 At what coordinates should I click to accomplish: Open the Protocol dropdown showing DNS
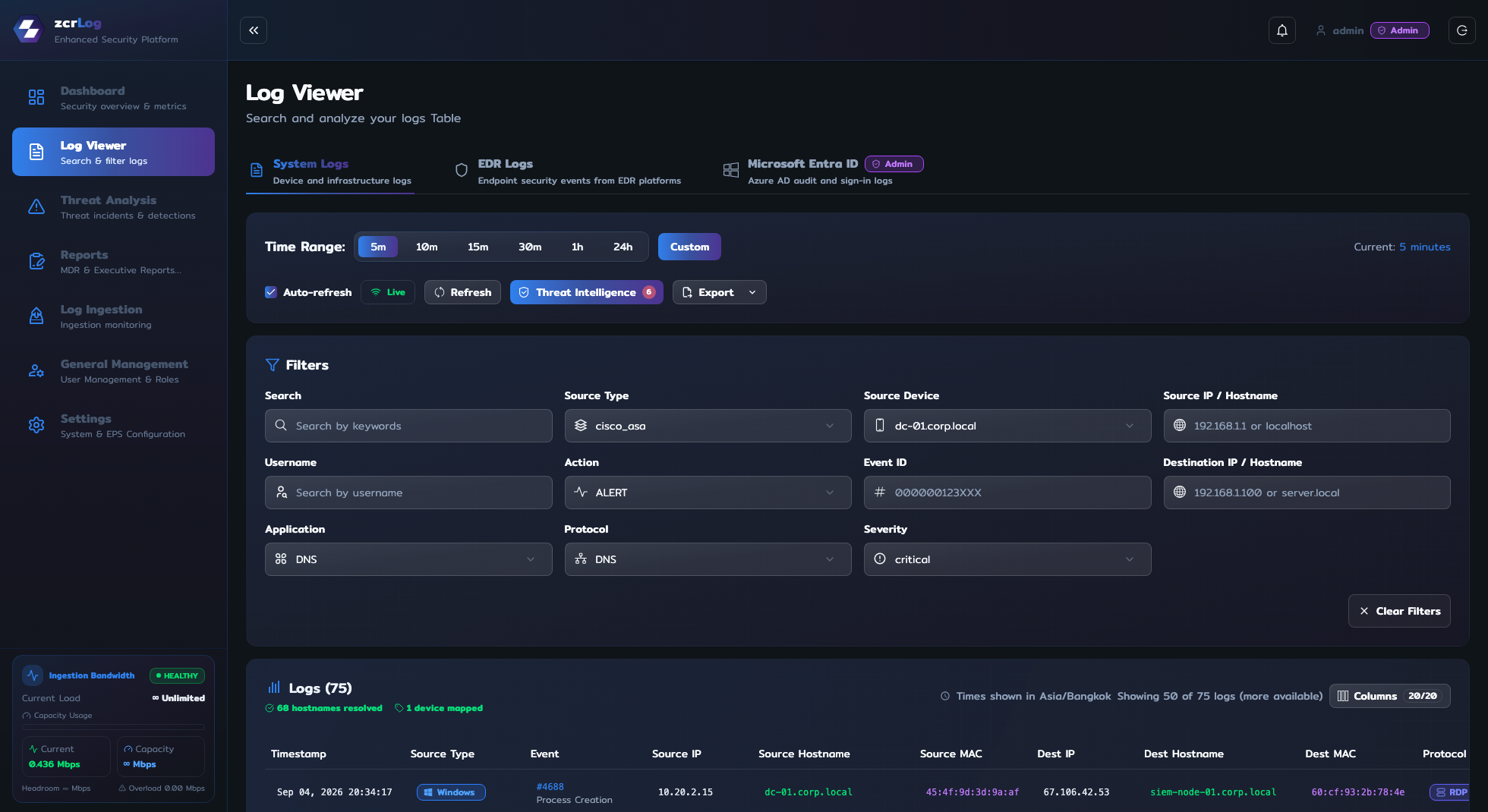tap(708, 559)
